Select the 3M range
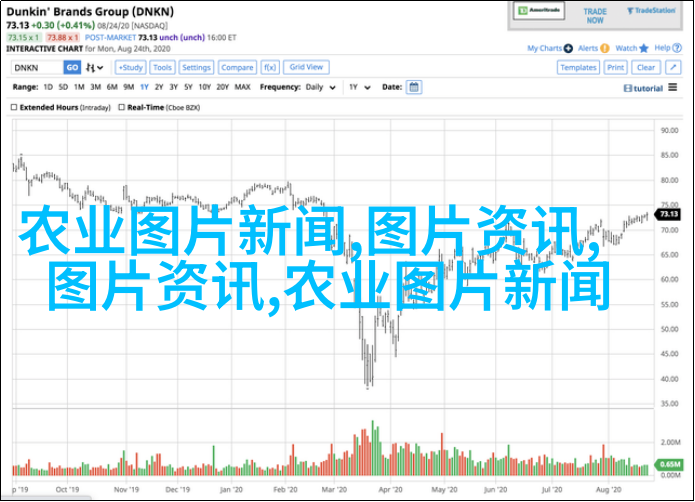 pos(95,87)
